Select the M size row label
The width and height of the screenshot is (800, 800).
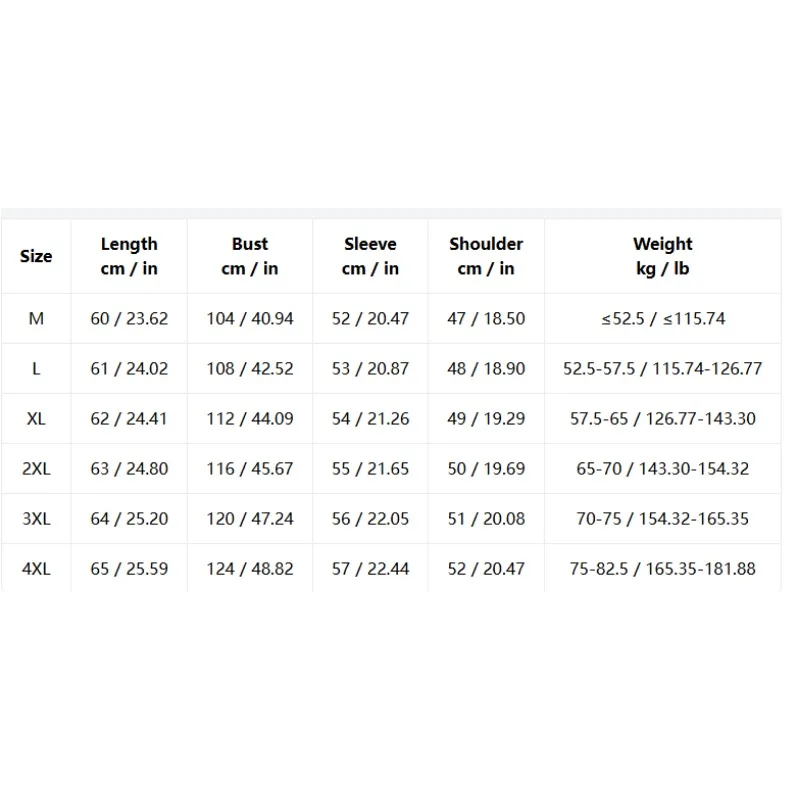(x=36, y=319)
